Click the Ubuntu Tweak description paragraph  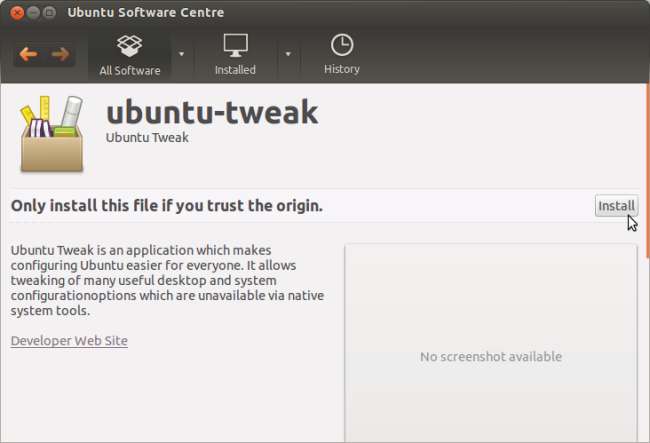pyautogui.click(x=166, y=280)
